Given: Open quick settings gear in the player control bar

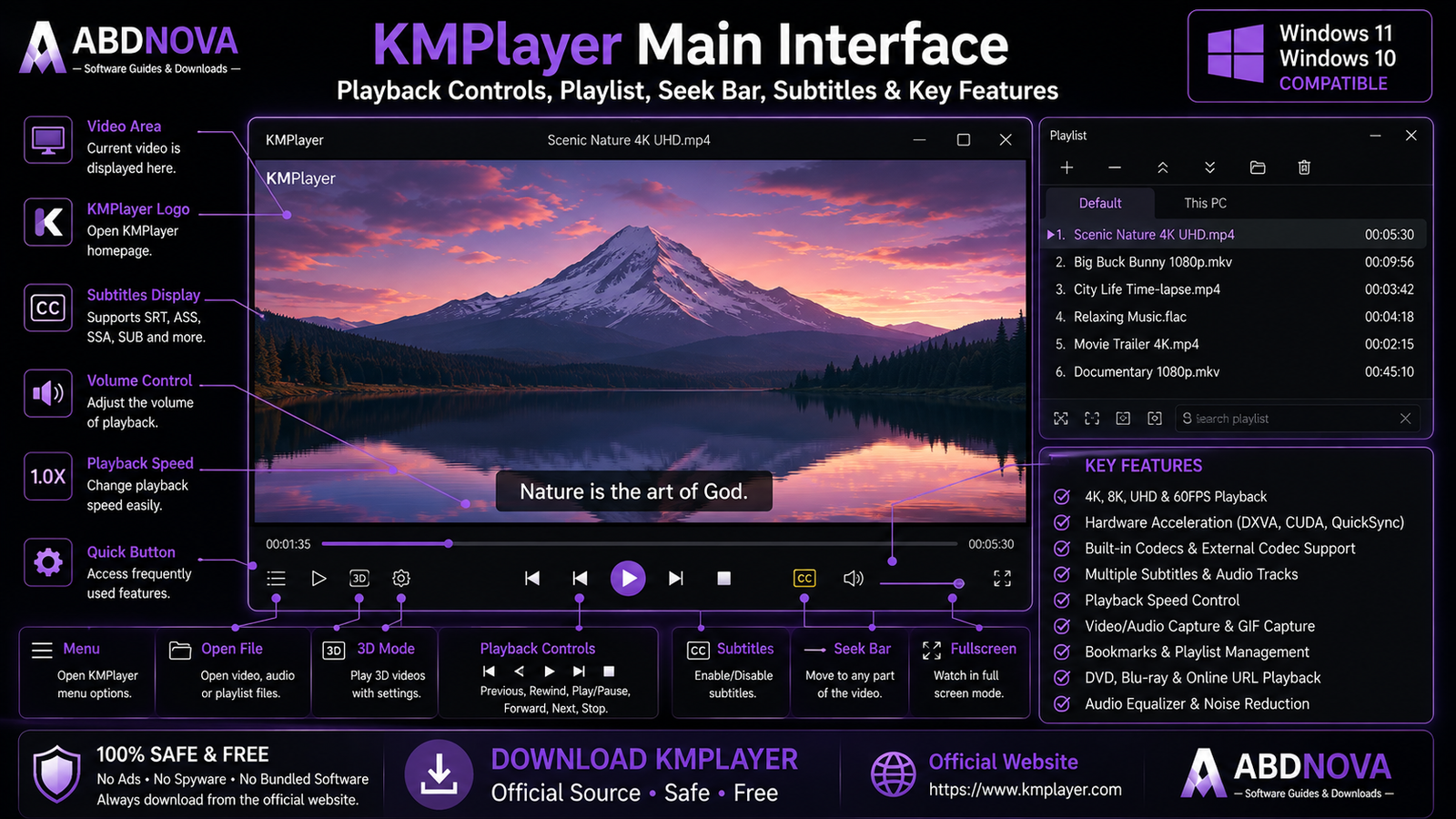Looking at the screenshot, I should click(x=401, y=578).
